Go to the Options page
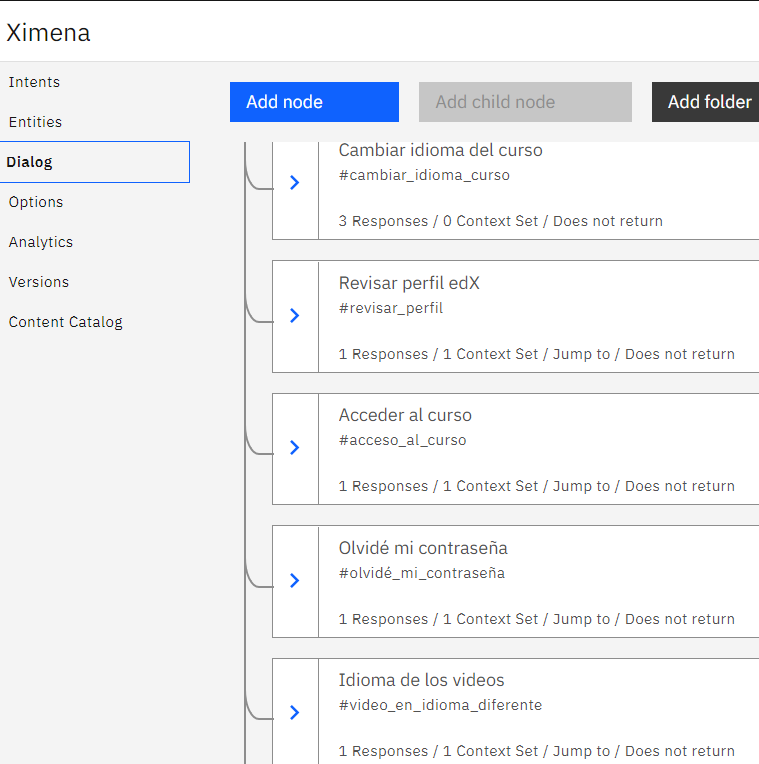Screen dimensions: 759x764 36,202
